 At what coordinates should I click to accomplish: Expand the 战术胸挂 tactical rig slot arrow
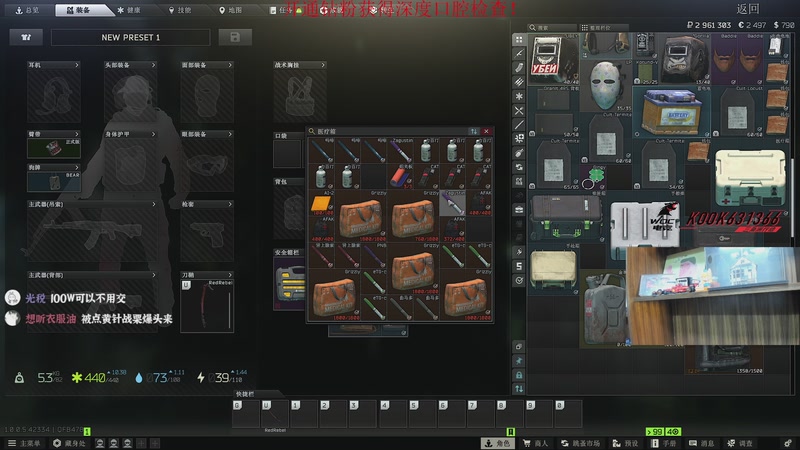point(323,65)
